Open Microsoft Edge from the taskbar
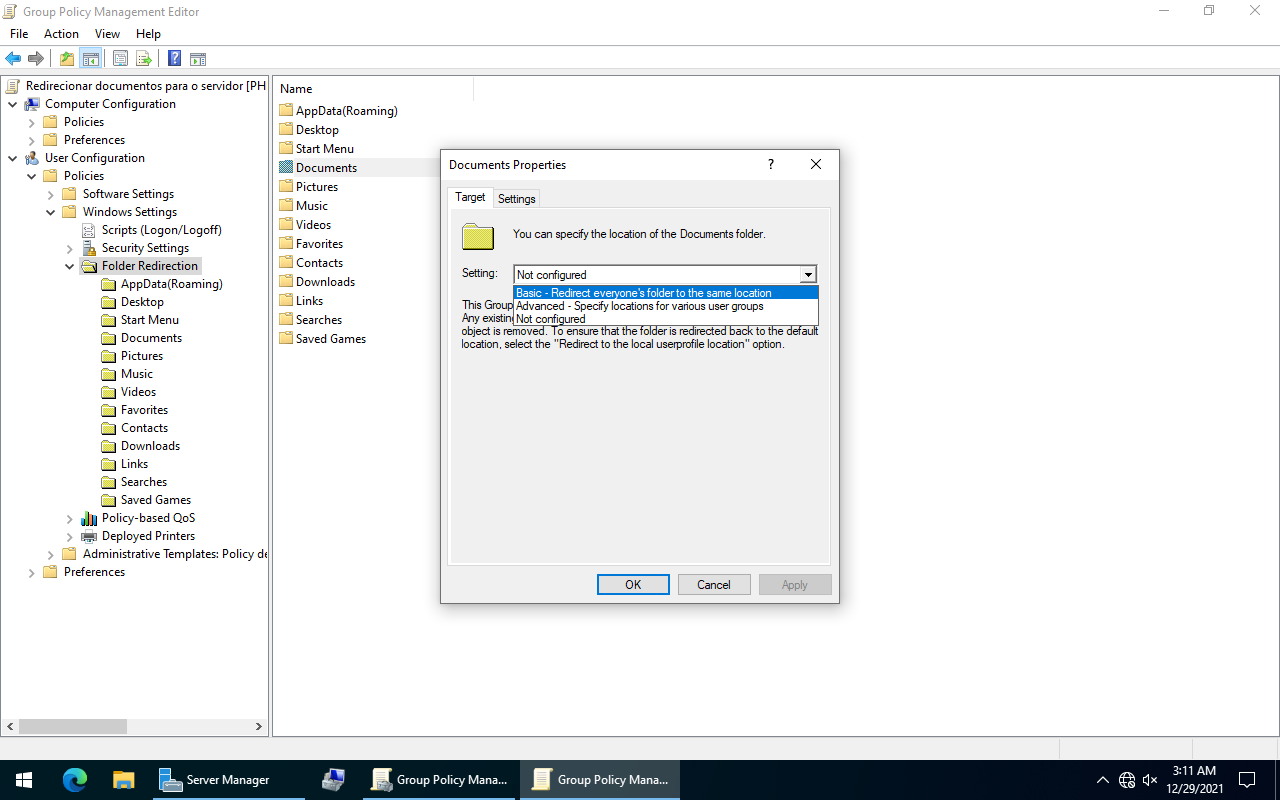1280x800 pixels. (75, 780)
